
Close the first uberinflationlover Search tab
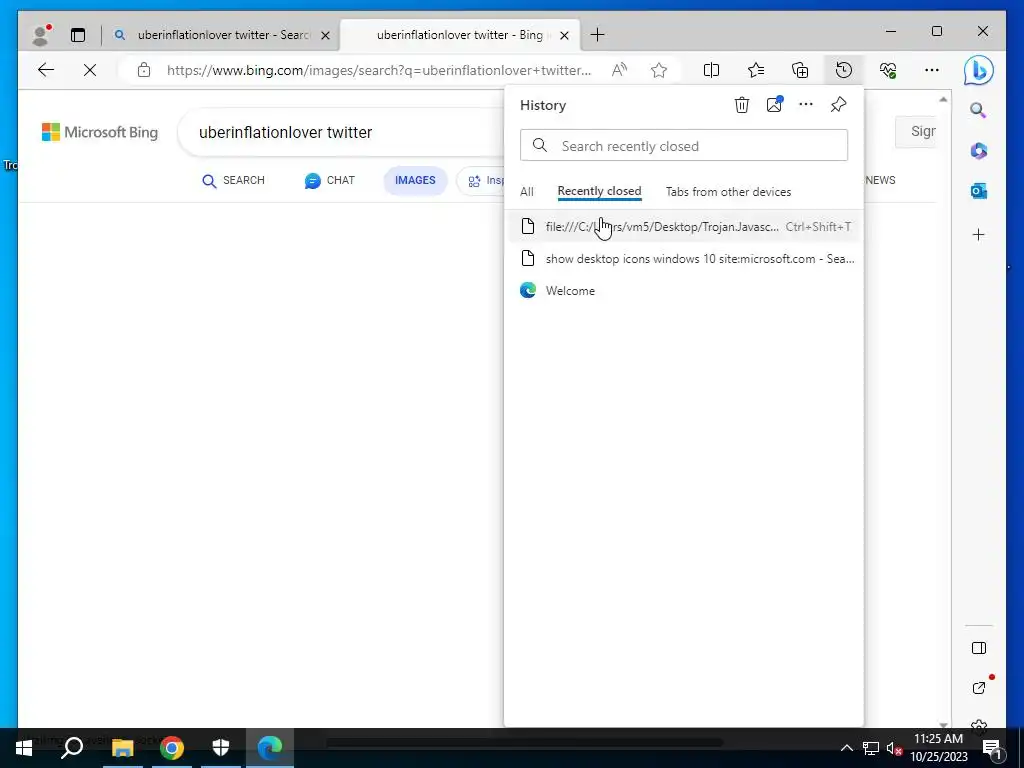coord(325,35)
